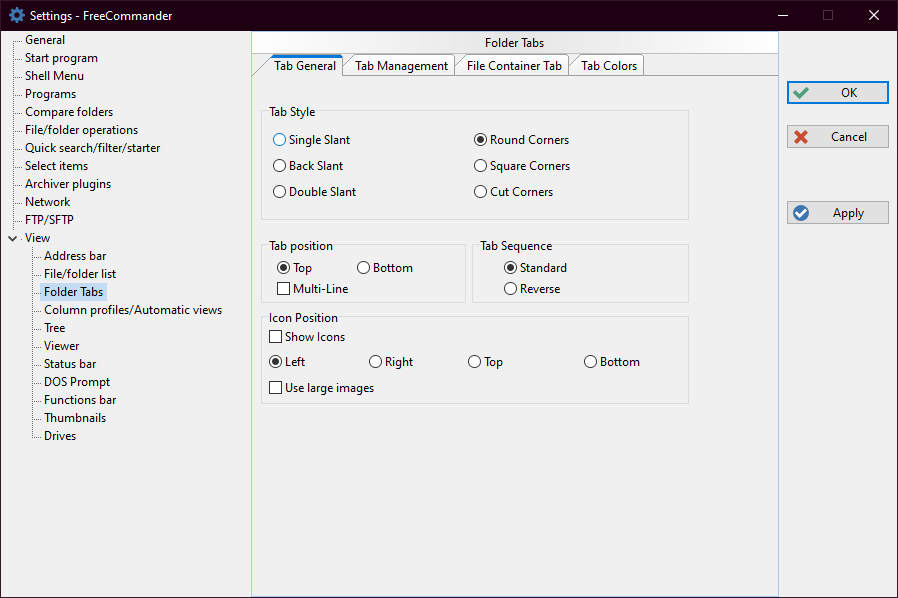
Task: Open the File Container Tab tab
Action: point(513,66)
